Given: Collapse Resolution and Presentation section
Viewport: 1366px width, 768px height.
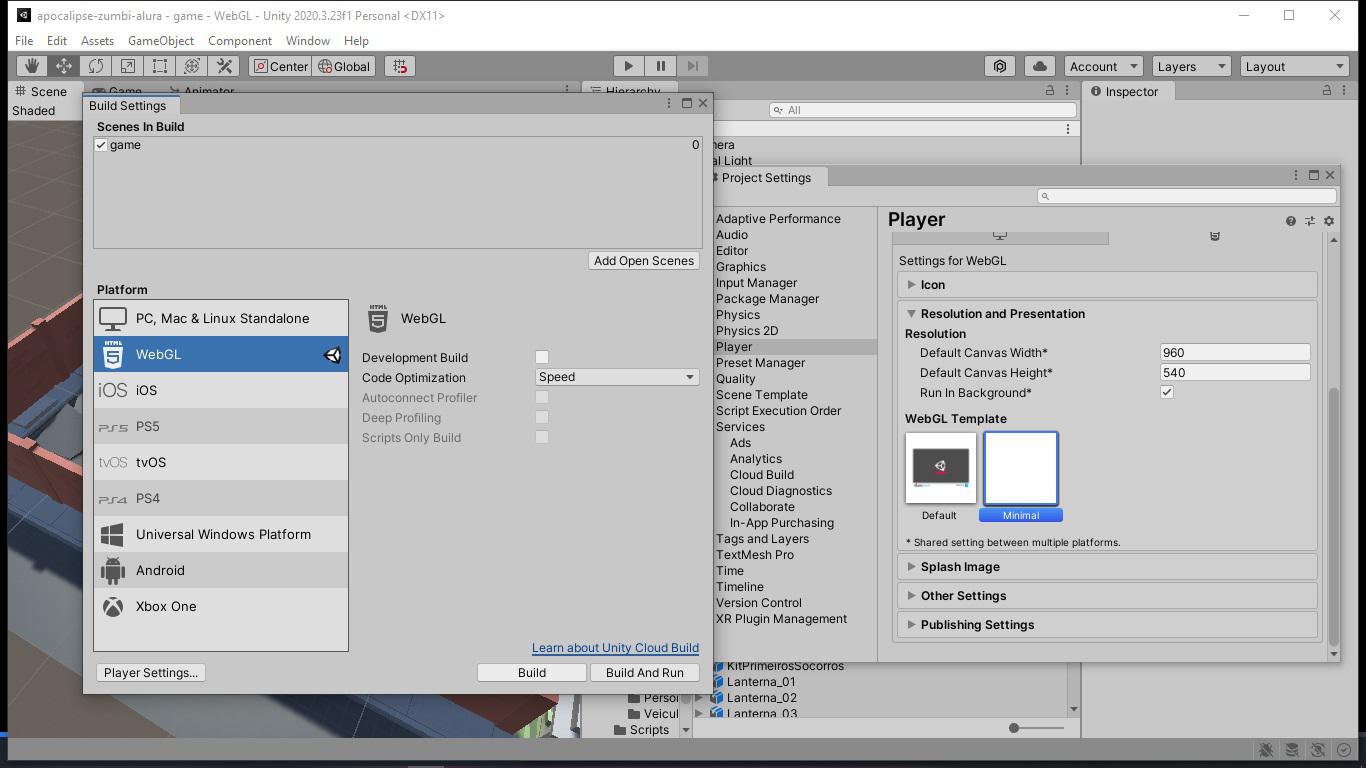Looking at the screenshot, I should pyautogui.click(x=1107, y=314).
